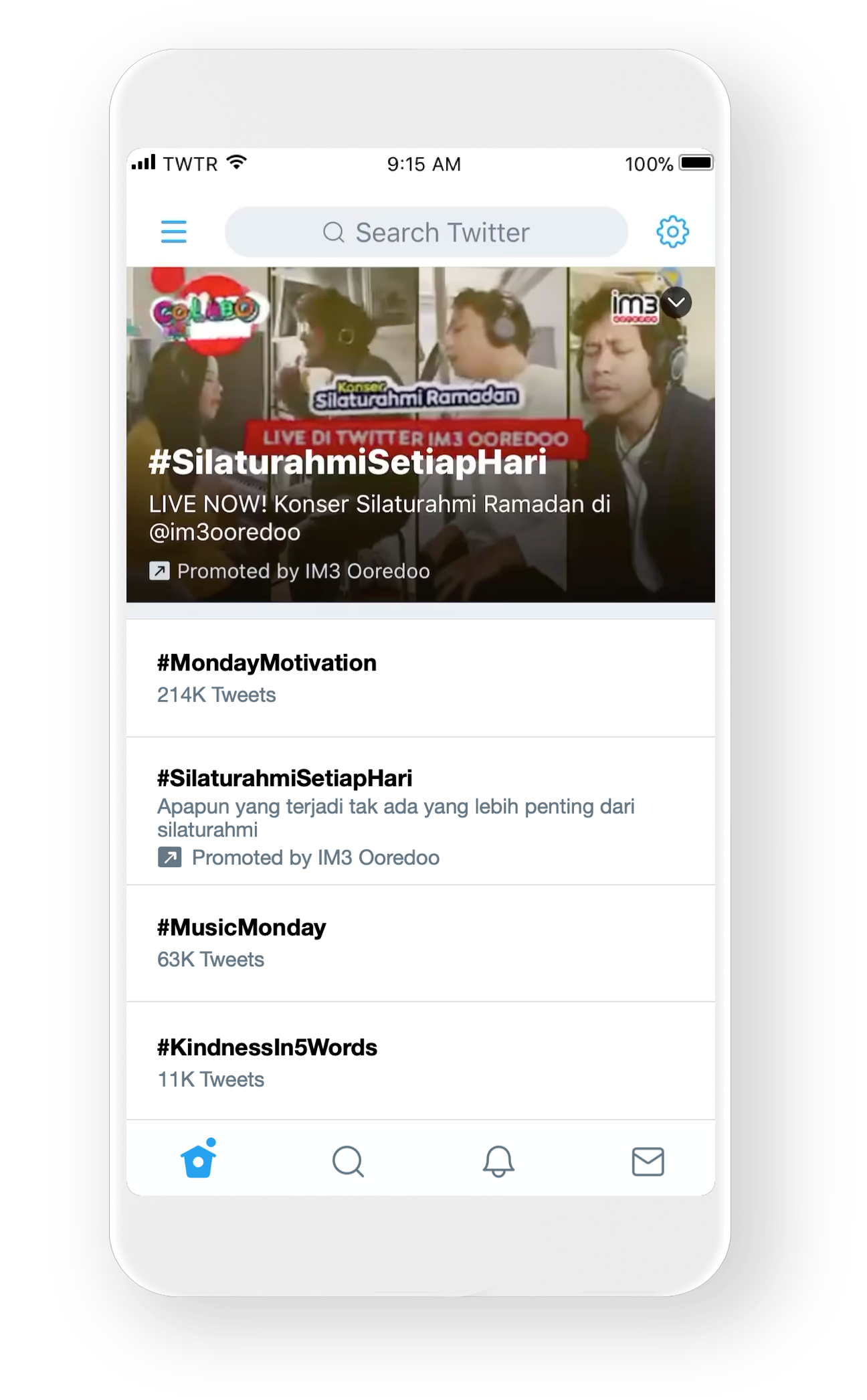Open the Notifications bell icon
Image resolution: width=867 pixels, height=1400 pixels.
[498, 1161]
